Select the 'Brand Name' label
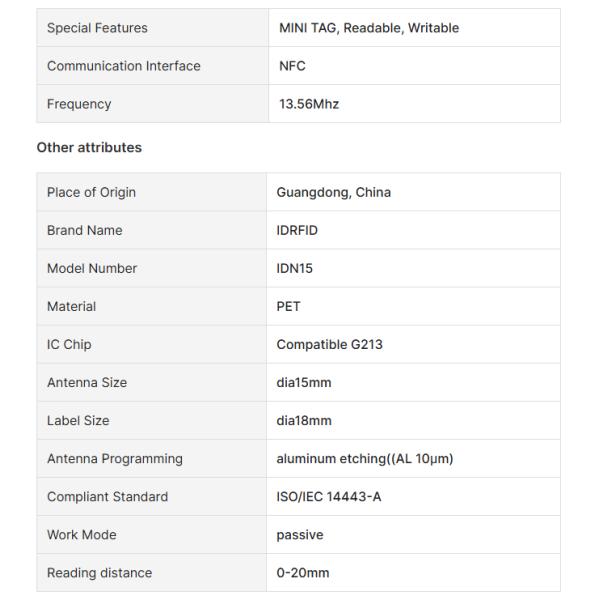Screen dimensions: 600x600 click(85, 230)
